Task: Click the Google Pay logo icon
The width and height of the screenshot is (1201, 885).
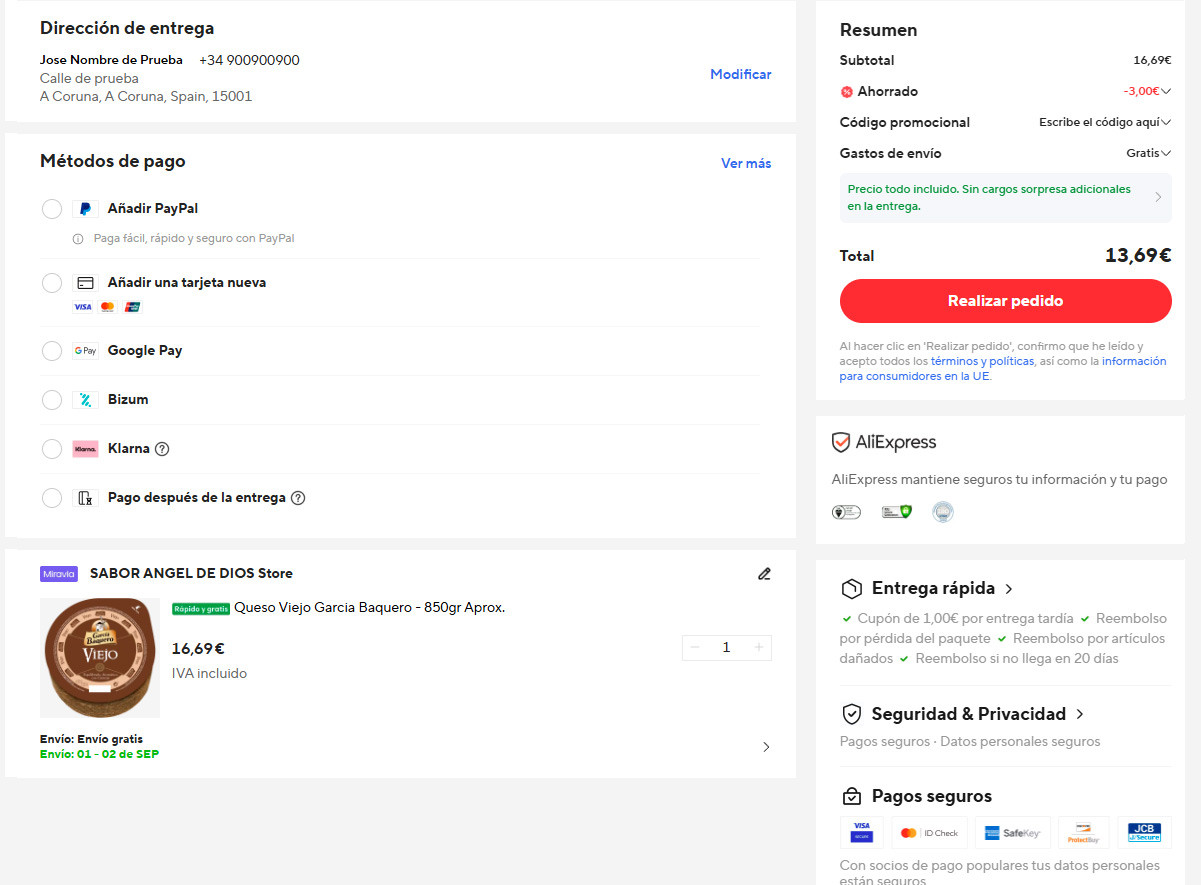Action: [x=85, y=351]
